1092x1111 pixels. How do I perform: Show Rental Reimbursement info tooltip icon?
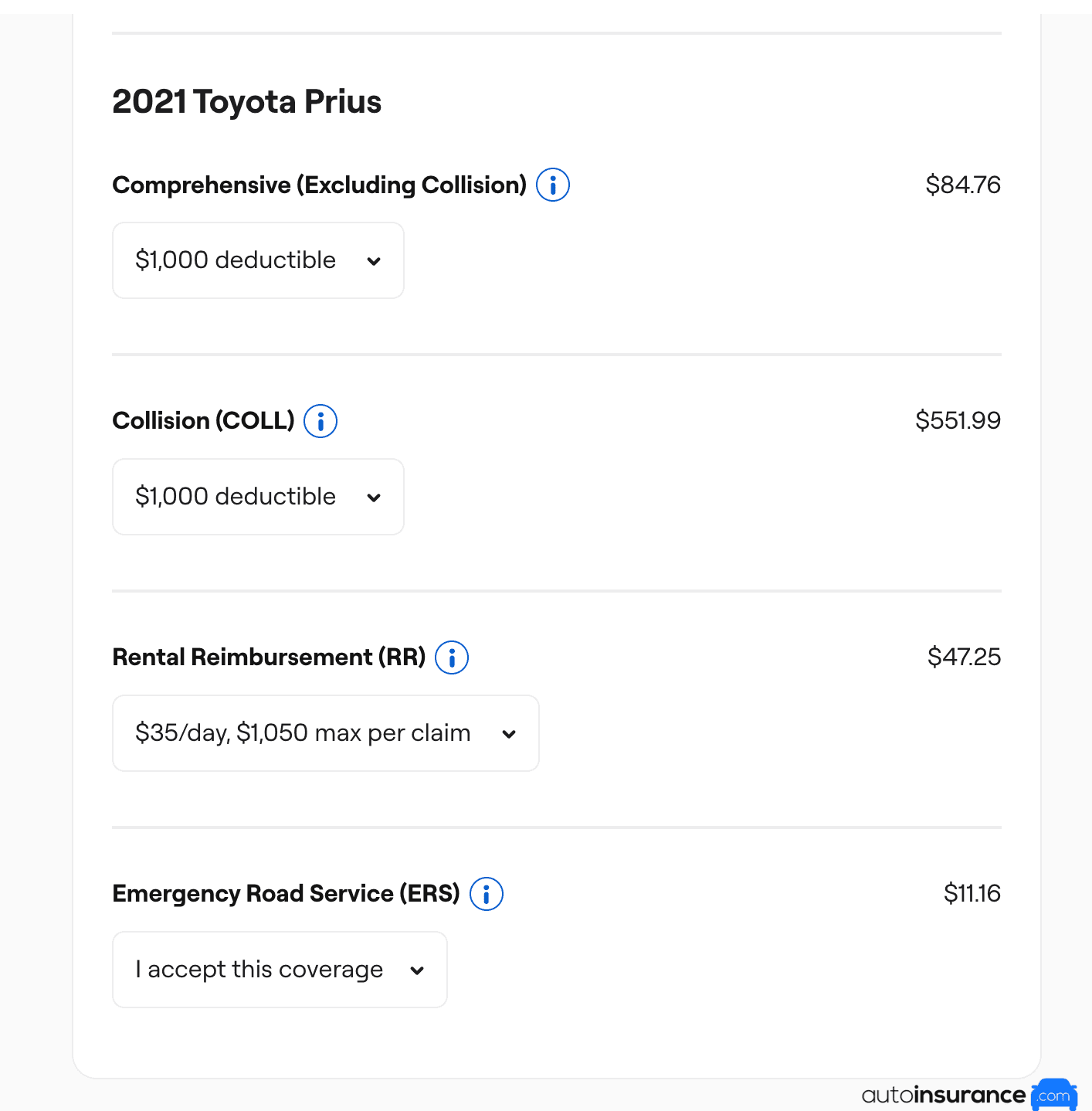tap(452, 657)
